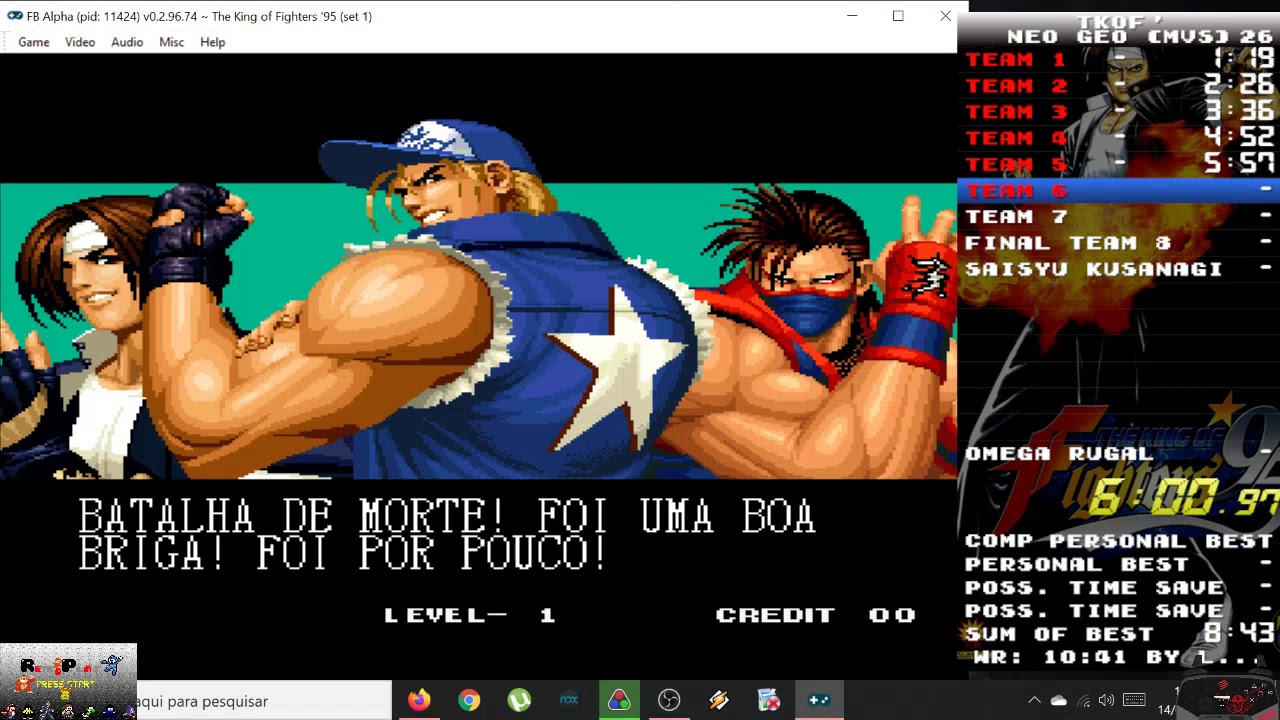Select the TEAM 2 split
The height and width of the screenshot is (720, 1280).
(1118, 86)
